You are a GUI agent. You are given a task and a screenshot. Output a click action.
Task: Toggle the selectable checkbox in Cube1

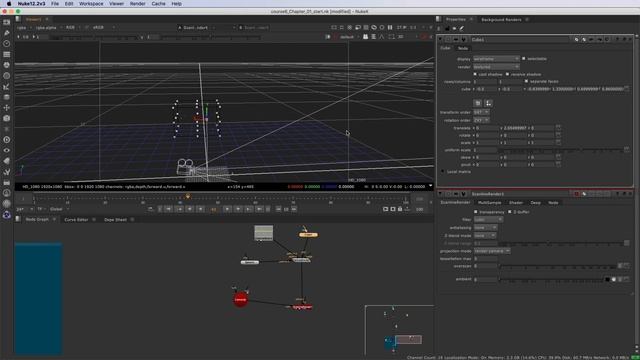tap(524, 59)
